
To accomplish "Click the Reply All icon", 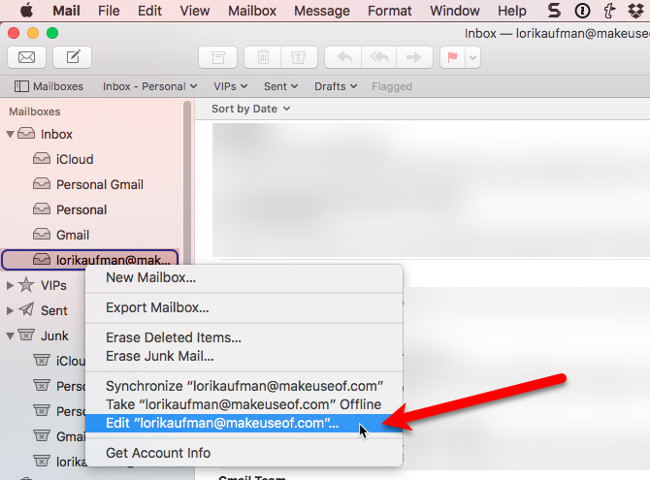I will click(379, 57).
